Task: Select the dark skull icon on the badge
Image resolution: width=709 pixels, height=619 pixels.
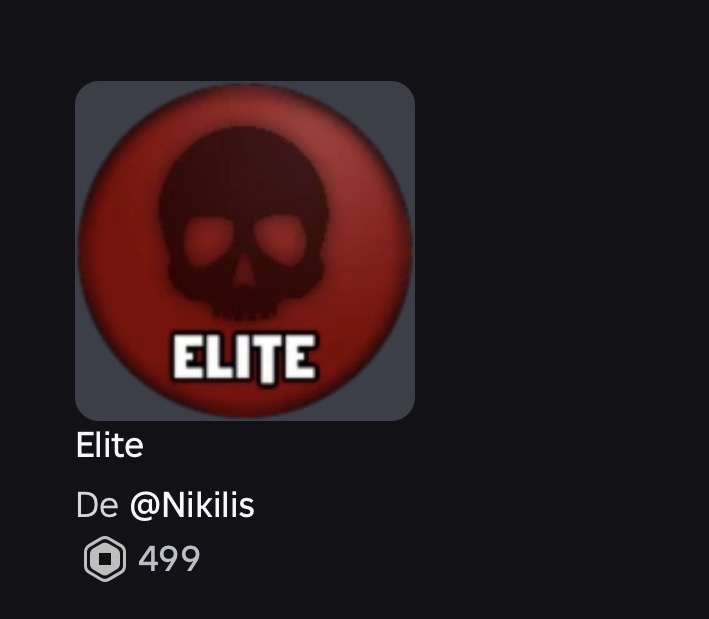Action: click(243, 224)
